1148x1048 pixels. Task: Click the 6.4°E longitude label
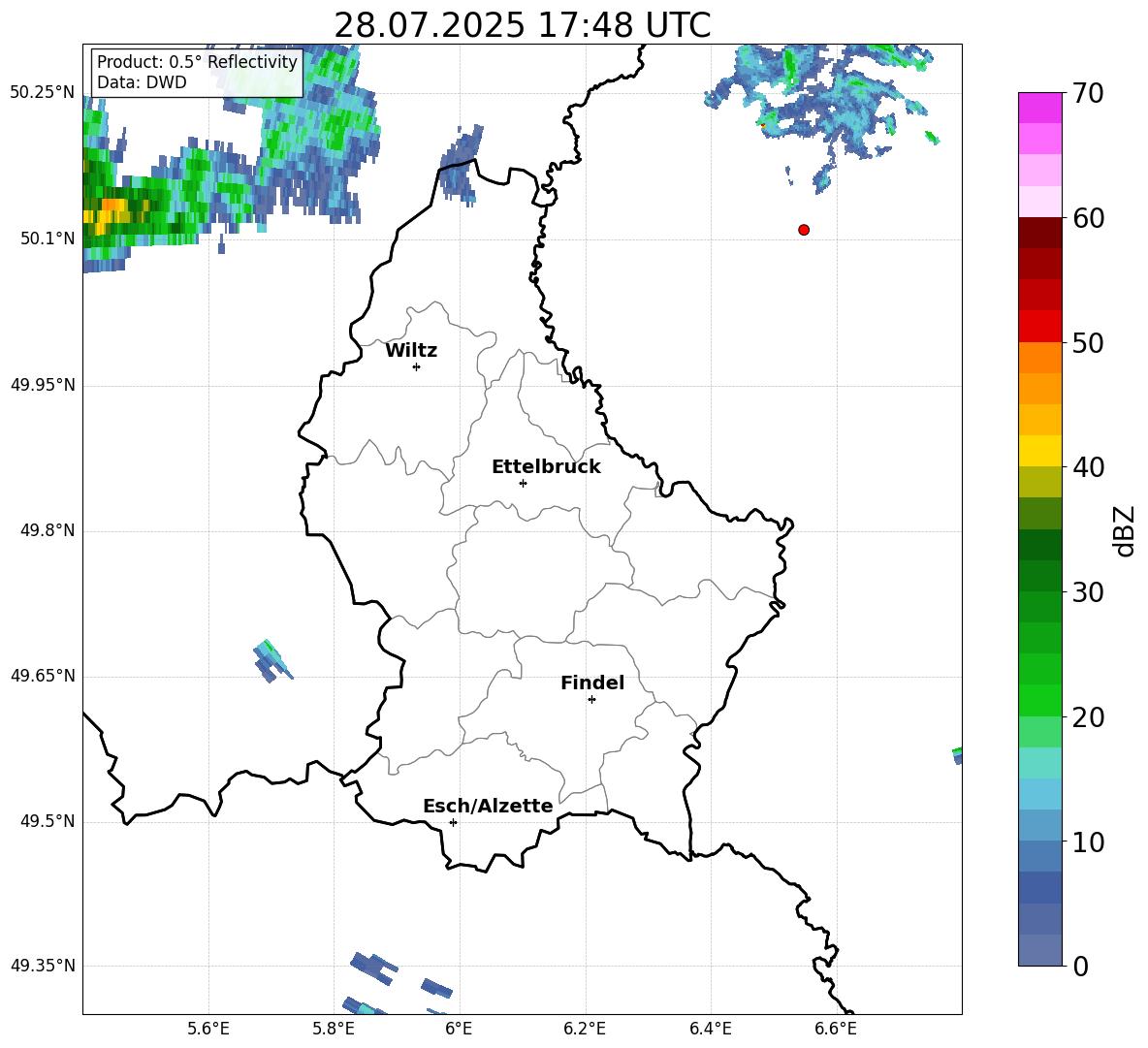coord(710,1029)
